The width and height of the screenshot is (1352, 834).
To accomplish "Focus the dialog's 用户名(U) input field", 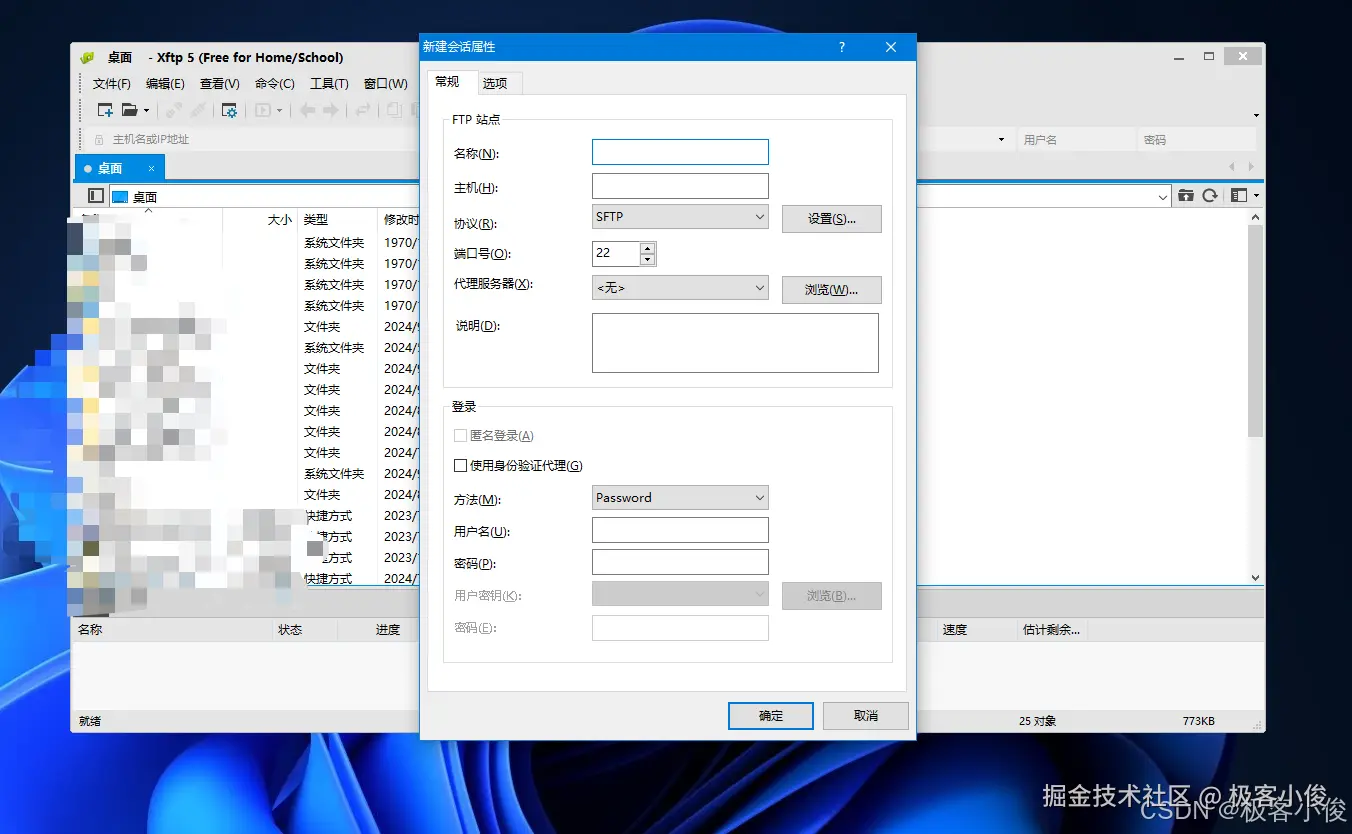I will click(680, 530).
